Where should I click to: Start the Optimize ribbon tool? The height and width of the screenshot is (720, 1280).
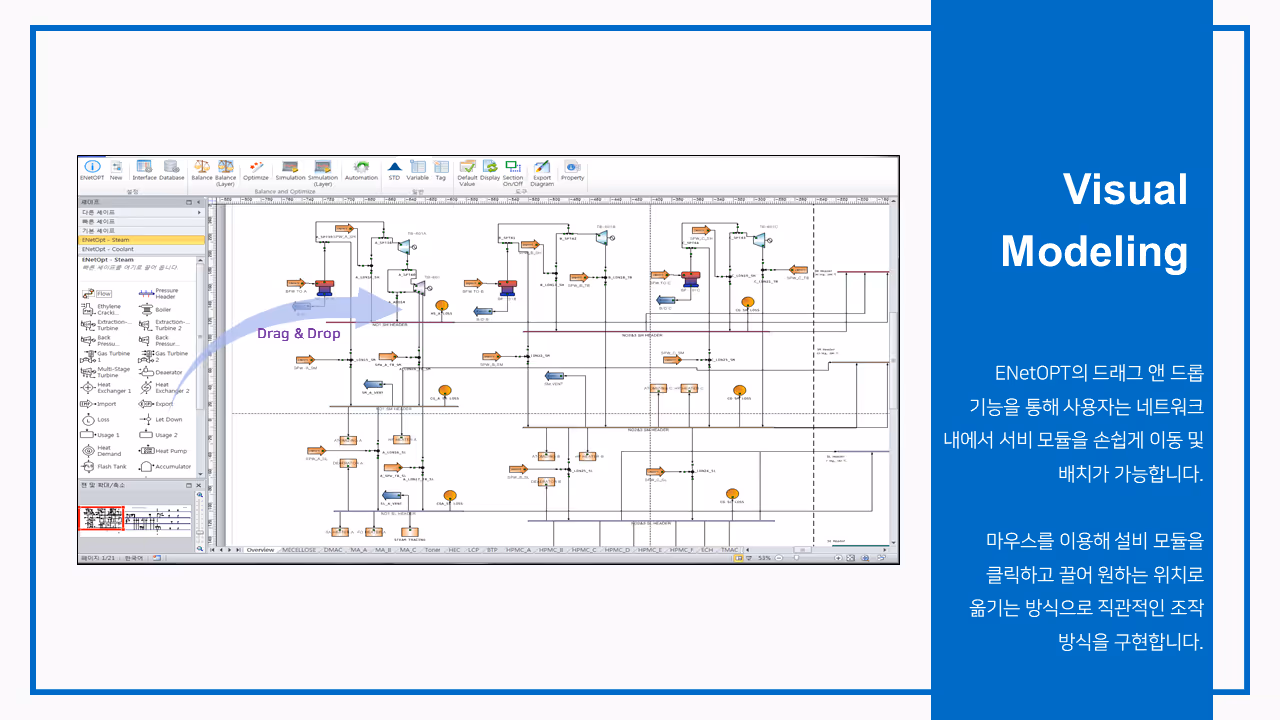pyautogui.click(x=255, y=170)
